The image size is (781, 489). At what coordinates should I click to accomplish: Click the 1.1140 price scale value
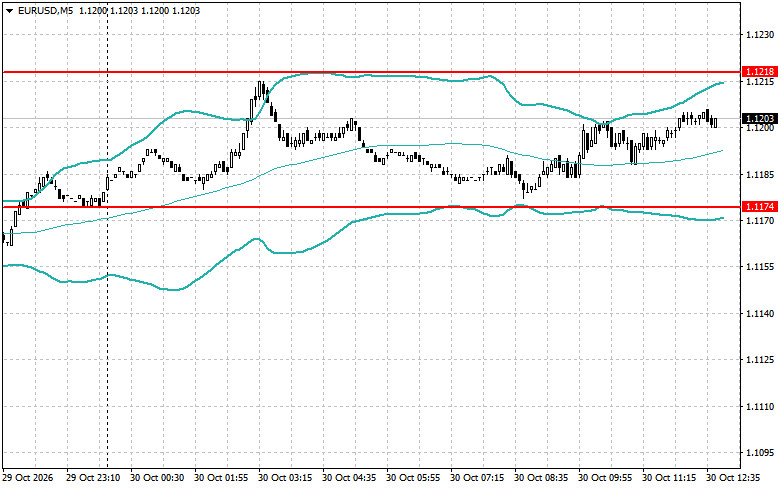[x=760, y=313]
